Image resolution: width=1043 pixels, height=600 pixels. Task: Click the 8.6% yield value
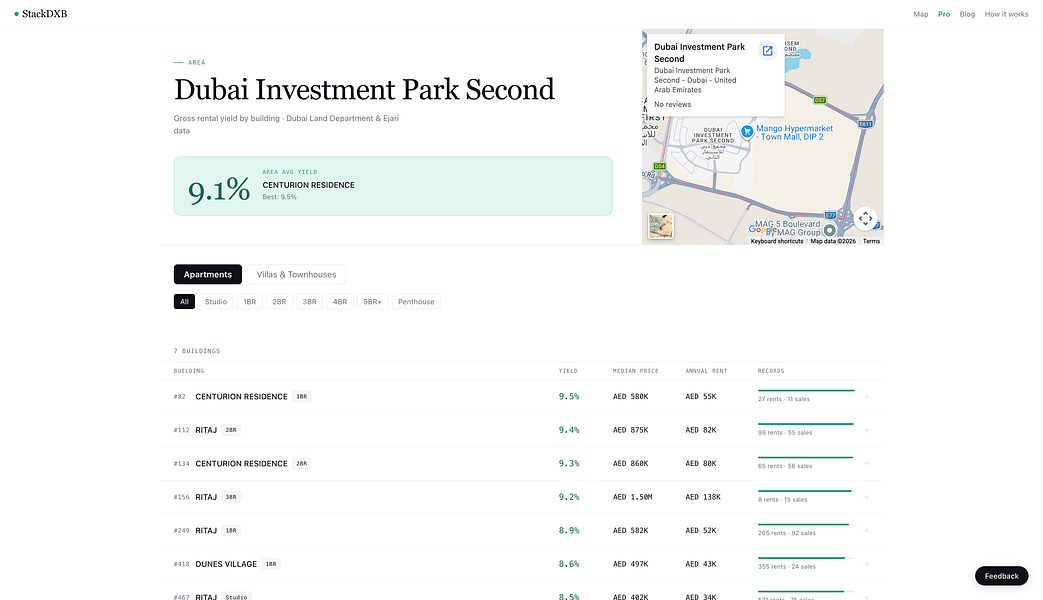pos(569,564)
